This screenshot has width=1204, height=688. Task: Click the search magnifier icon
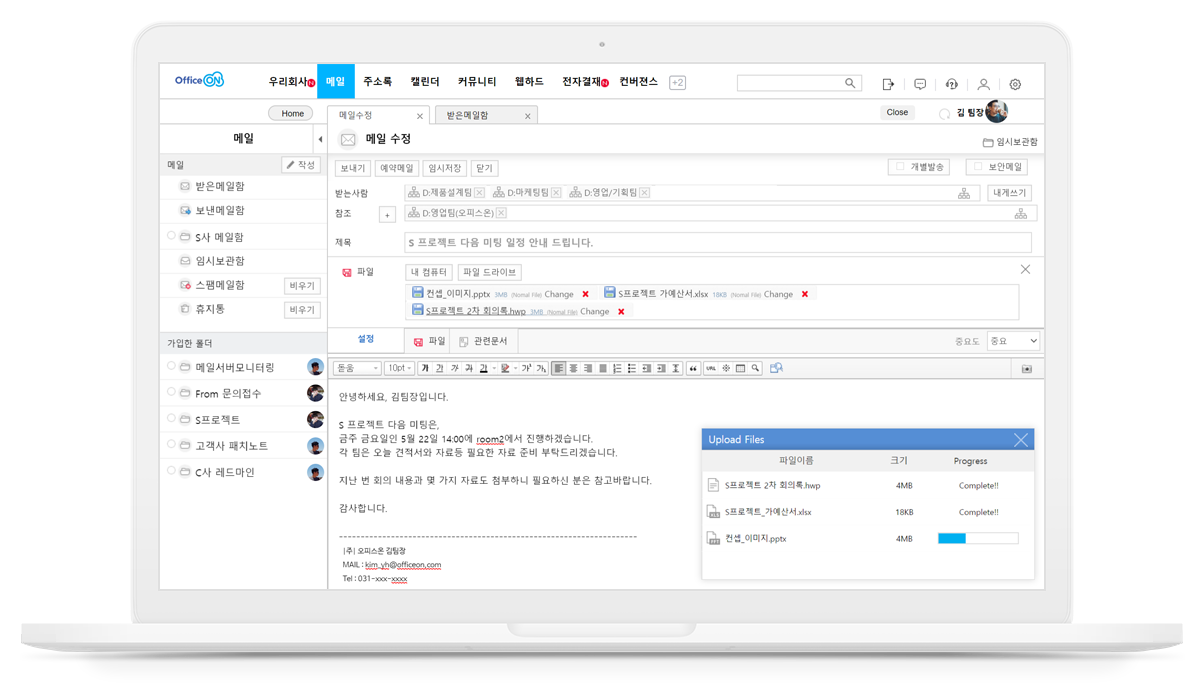tap(851, 83)
